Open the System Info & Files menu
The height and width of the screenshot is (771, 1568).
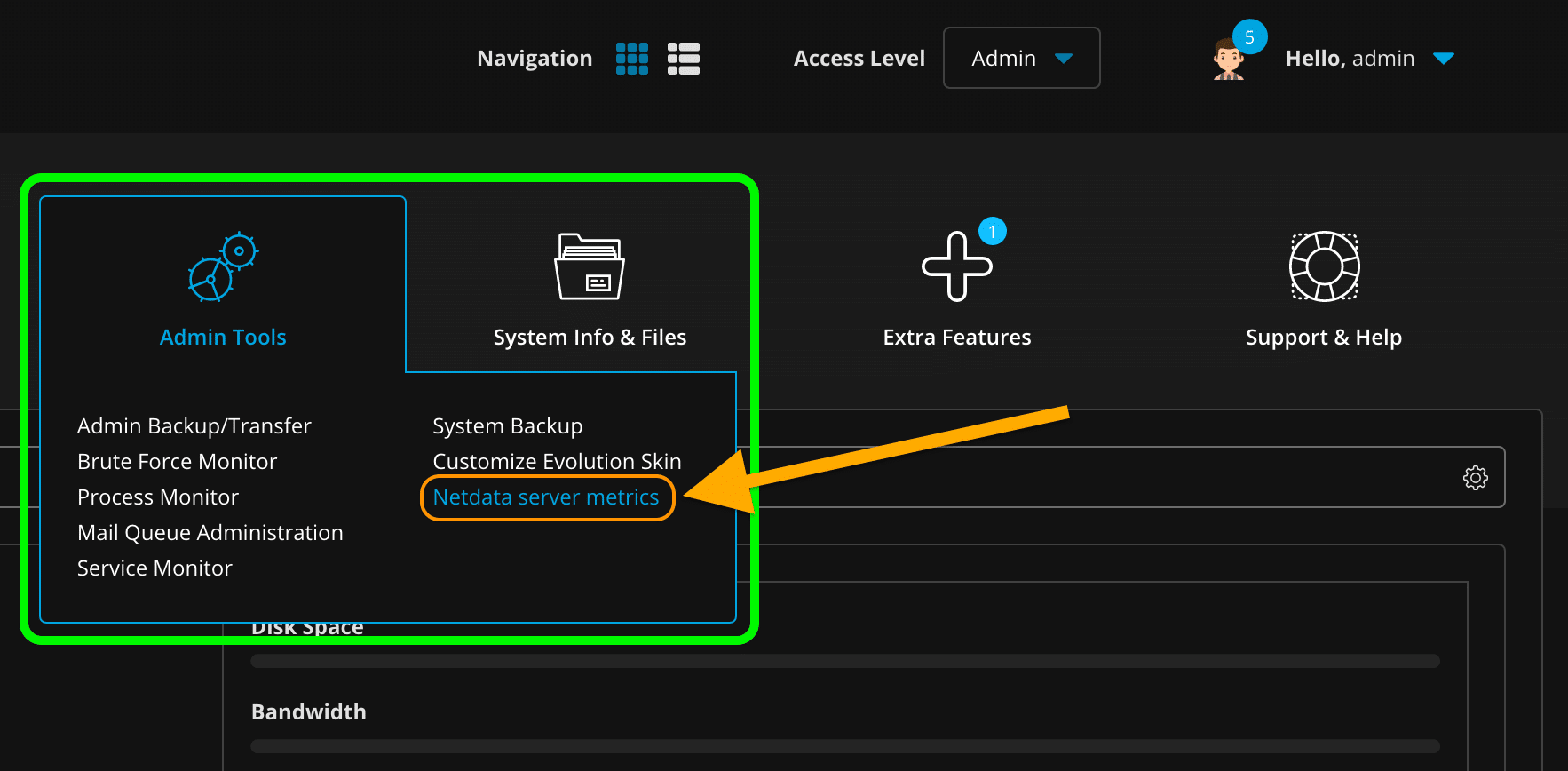[x=590, y=338]
